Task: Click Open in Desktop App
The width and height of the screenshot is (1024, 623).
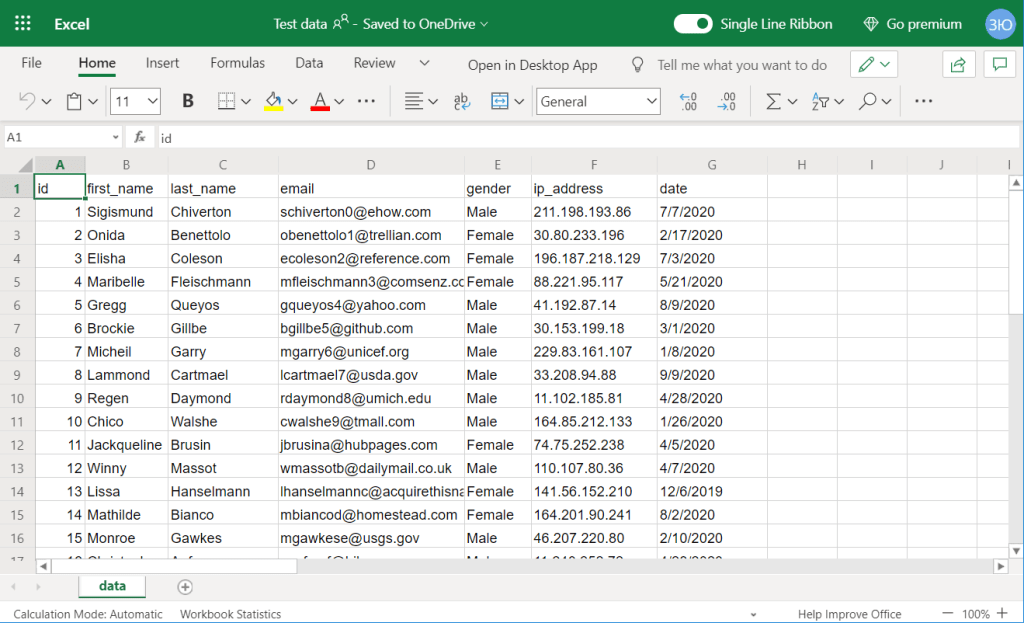Action: click(532, 64)
